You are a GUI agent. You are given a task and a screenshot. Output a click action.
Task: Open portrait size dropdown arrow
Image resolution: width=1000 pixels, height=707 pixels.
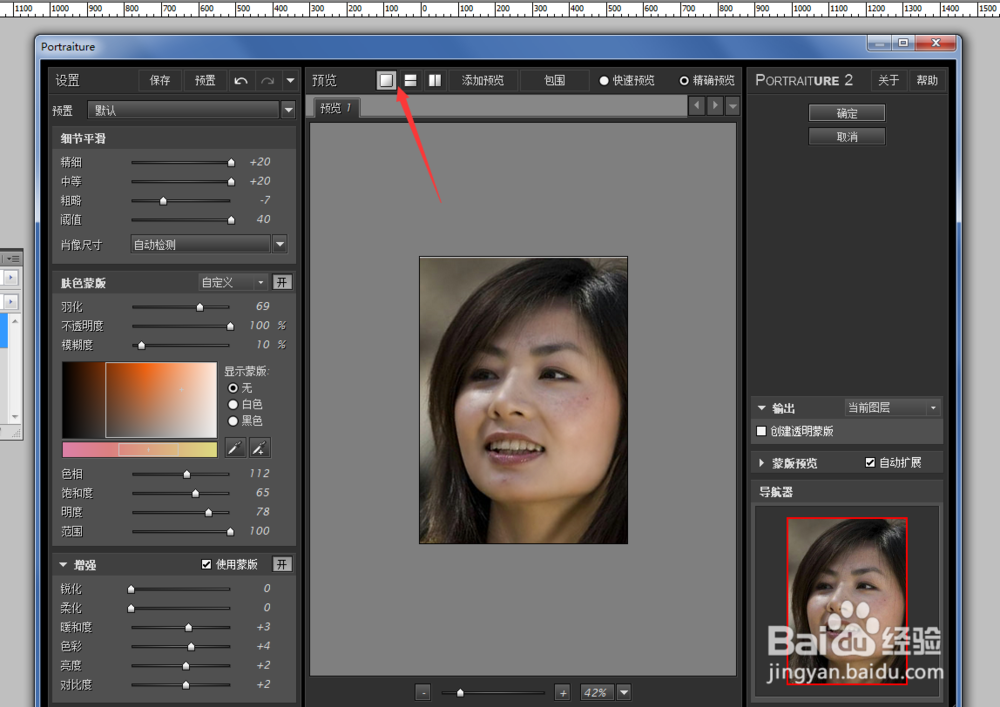(x=279, y=244)
